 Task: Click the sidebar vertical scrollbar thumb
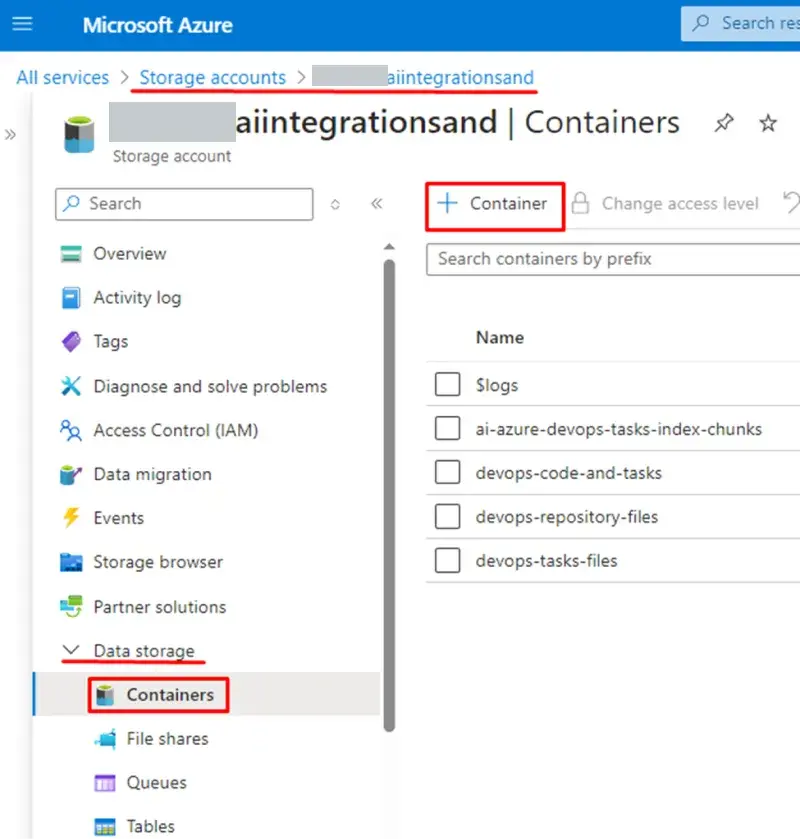click(x=389, y=495)
